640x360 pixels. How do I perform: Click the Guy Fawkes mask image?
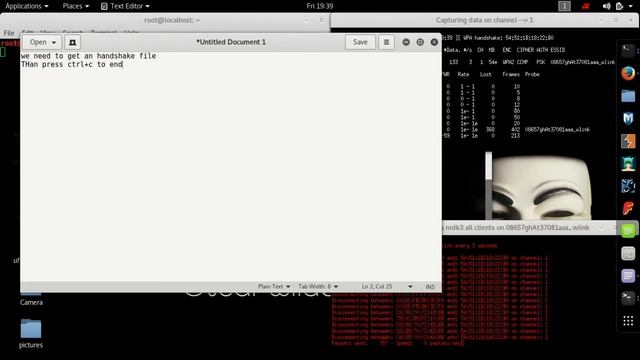click(541, 187)
